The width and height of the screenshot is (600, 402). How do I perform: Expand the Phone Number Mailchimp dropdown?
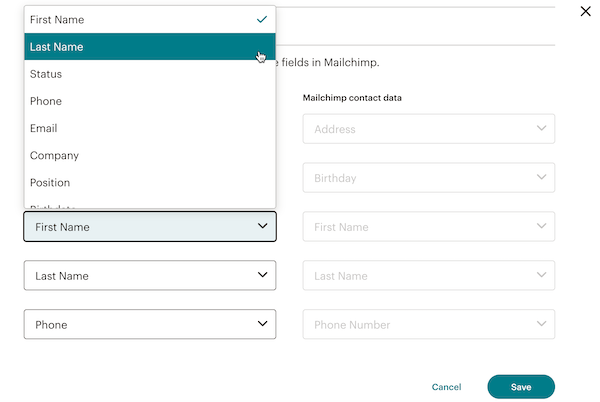pos(428,324)
